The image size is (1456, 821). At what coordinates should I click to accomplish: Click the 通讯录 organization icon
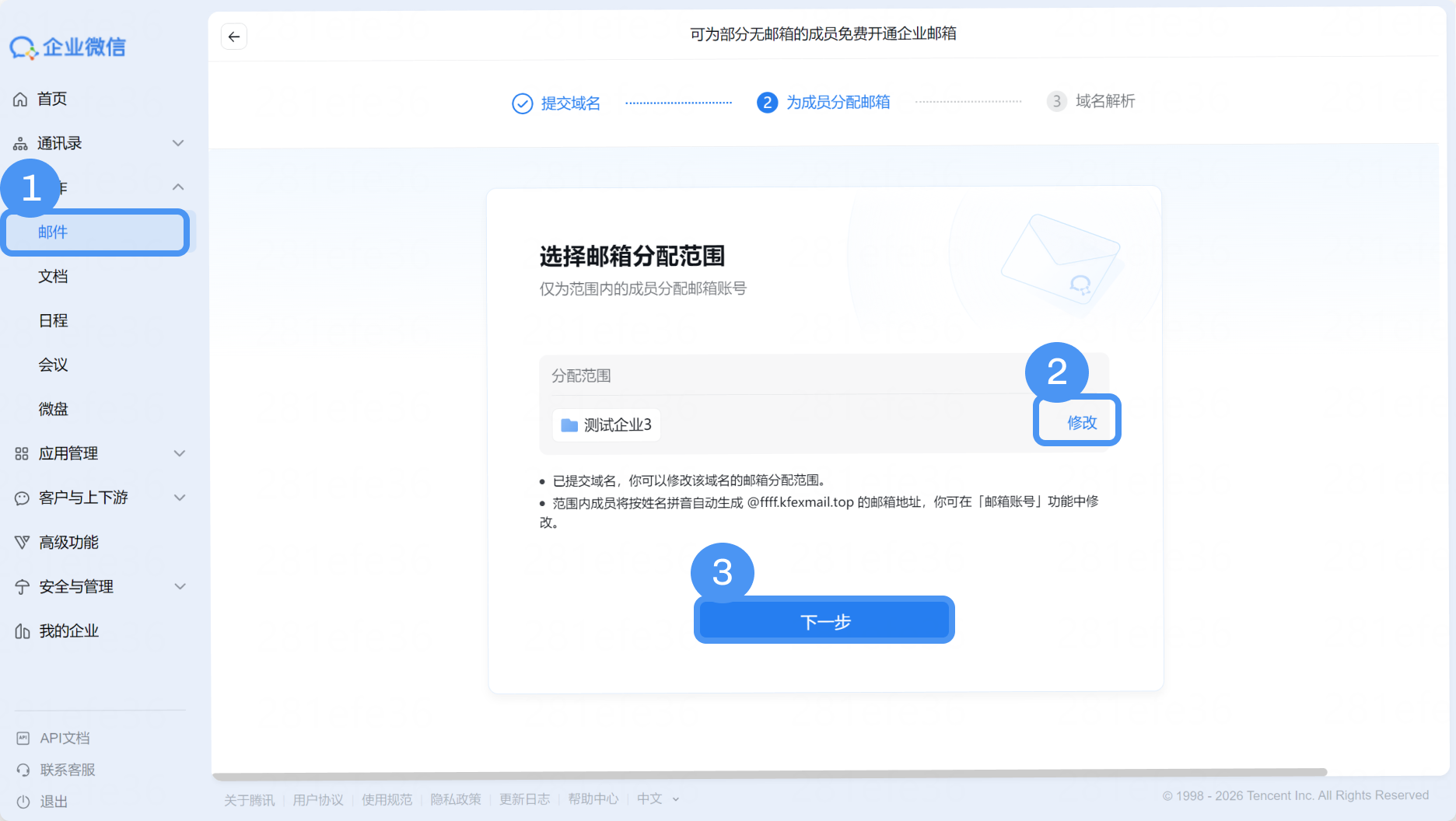[x=21, y=144]
